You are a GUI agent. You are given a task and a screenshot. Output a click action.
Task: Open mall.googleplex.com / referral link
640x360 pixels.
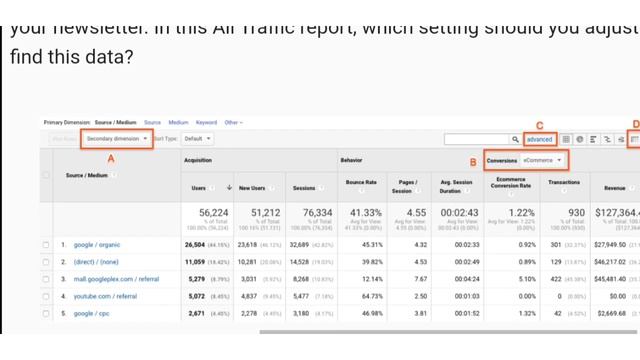(x=116, y=279)
